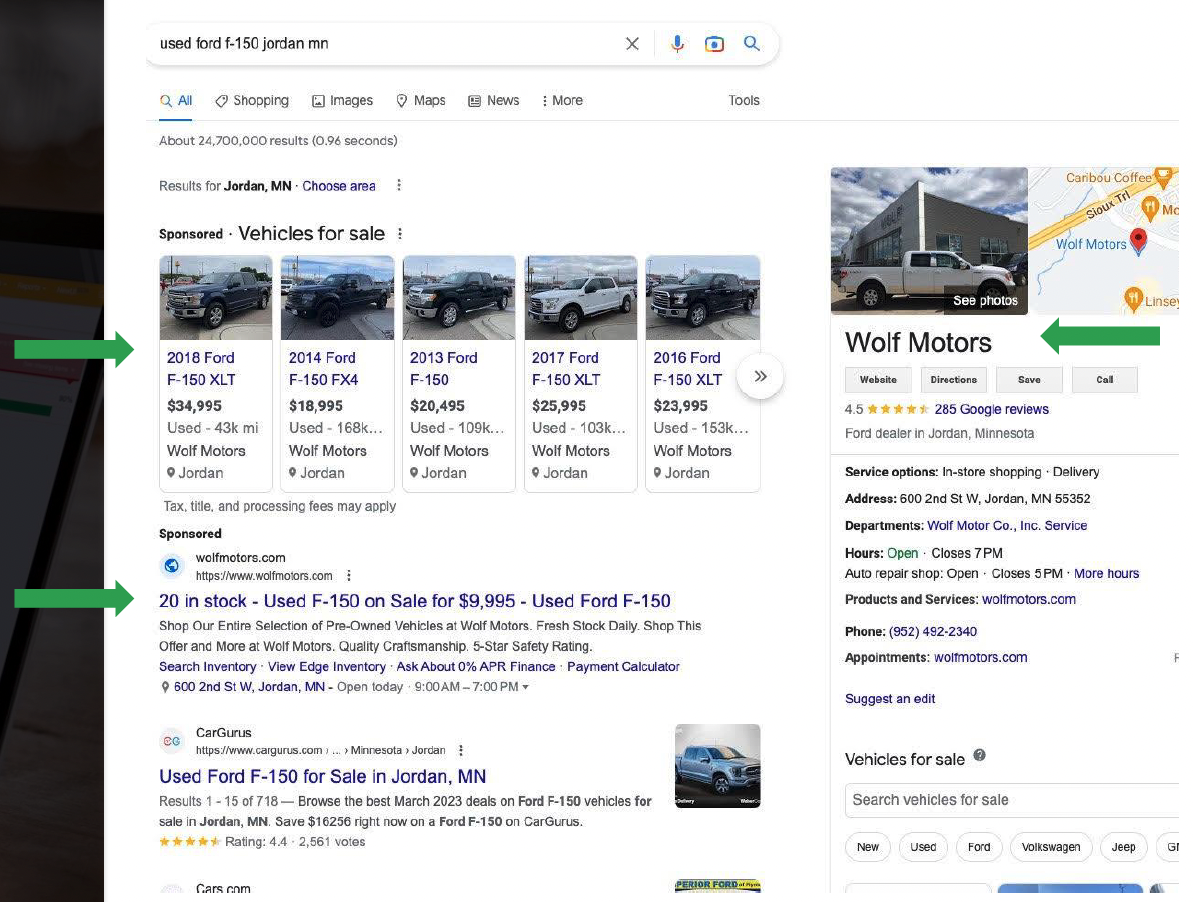Open the More search categories dropdown

click(562, 100)
